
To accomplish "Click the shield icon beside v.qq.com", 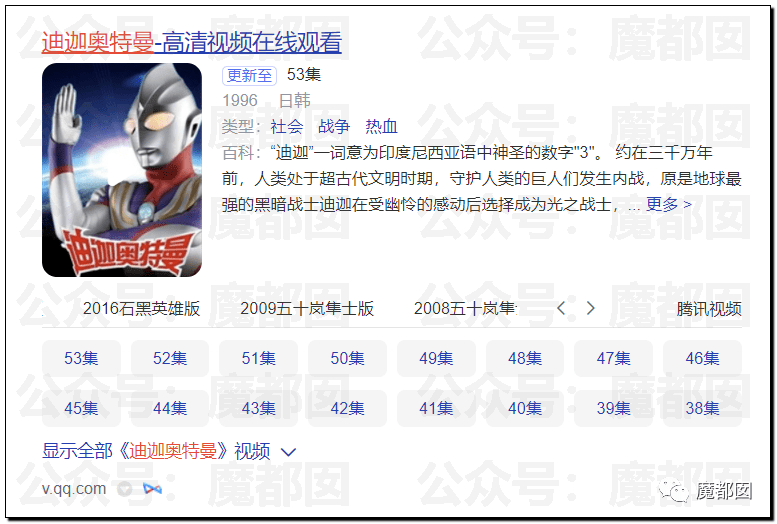I will coord(125,489).
